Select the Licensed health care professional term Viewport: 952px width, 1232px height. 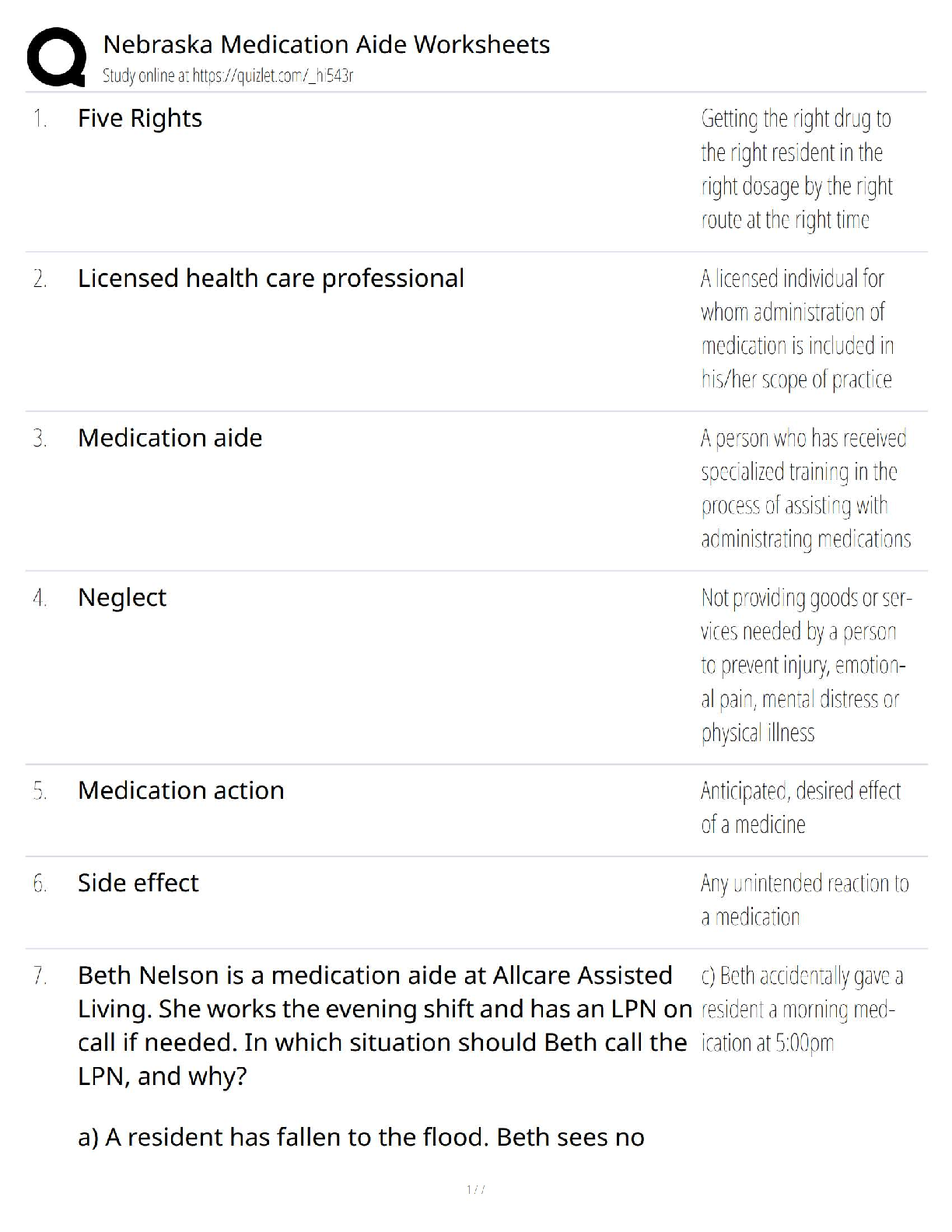pos(271,278)
